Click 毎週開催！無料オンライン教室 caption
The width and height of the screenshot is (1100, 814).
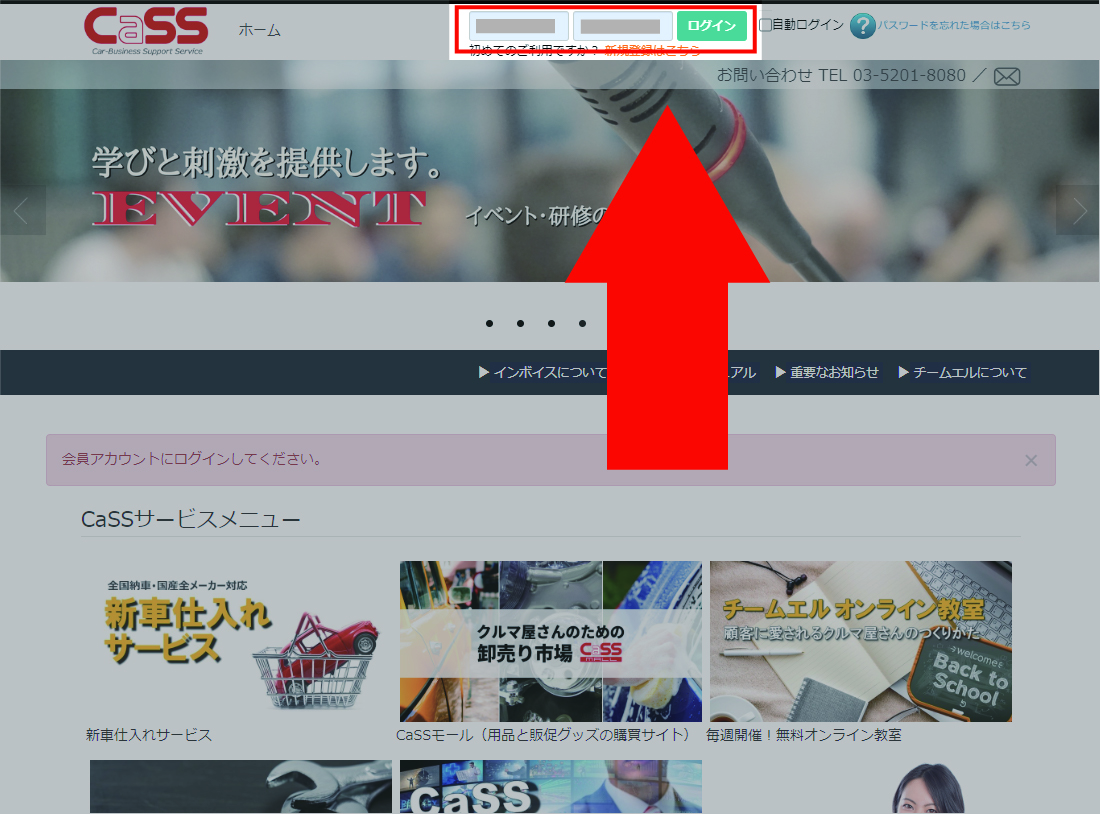803,735
